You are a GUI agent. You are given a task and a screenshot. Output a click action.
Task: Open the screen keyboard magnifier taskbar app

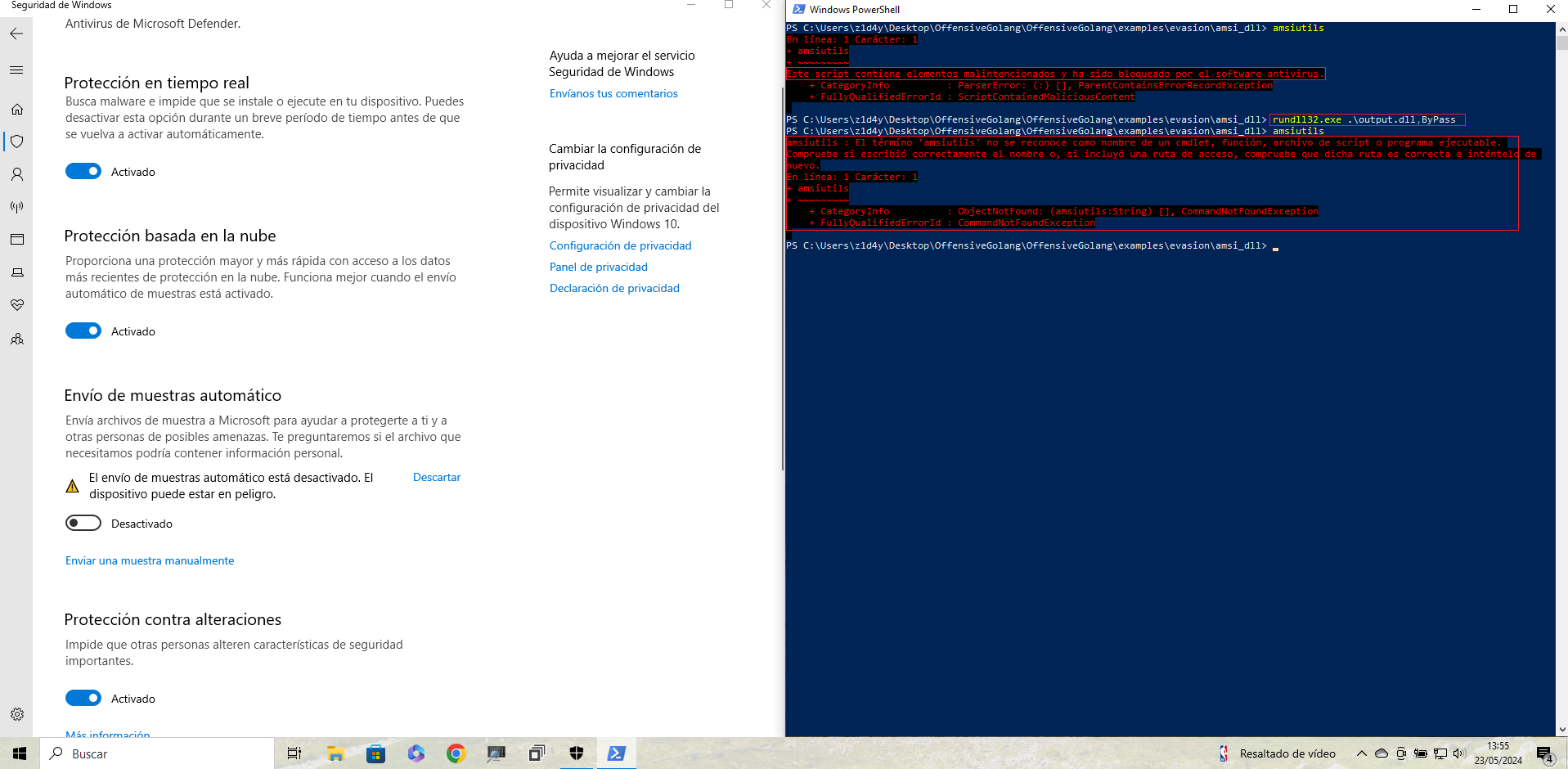tap(496, 753)
